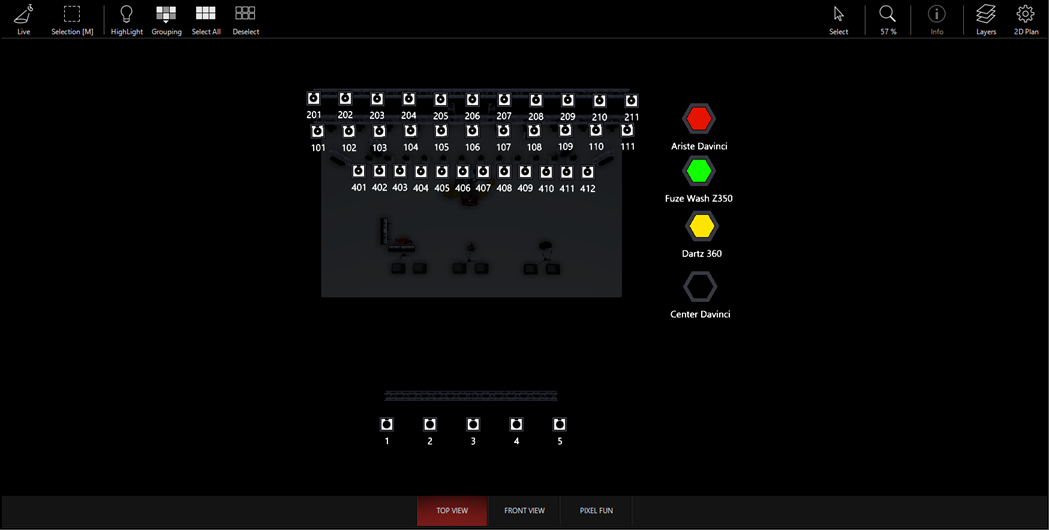Click the Center Davinci label

pos(700,314)
